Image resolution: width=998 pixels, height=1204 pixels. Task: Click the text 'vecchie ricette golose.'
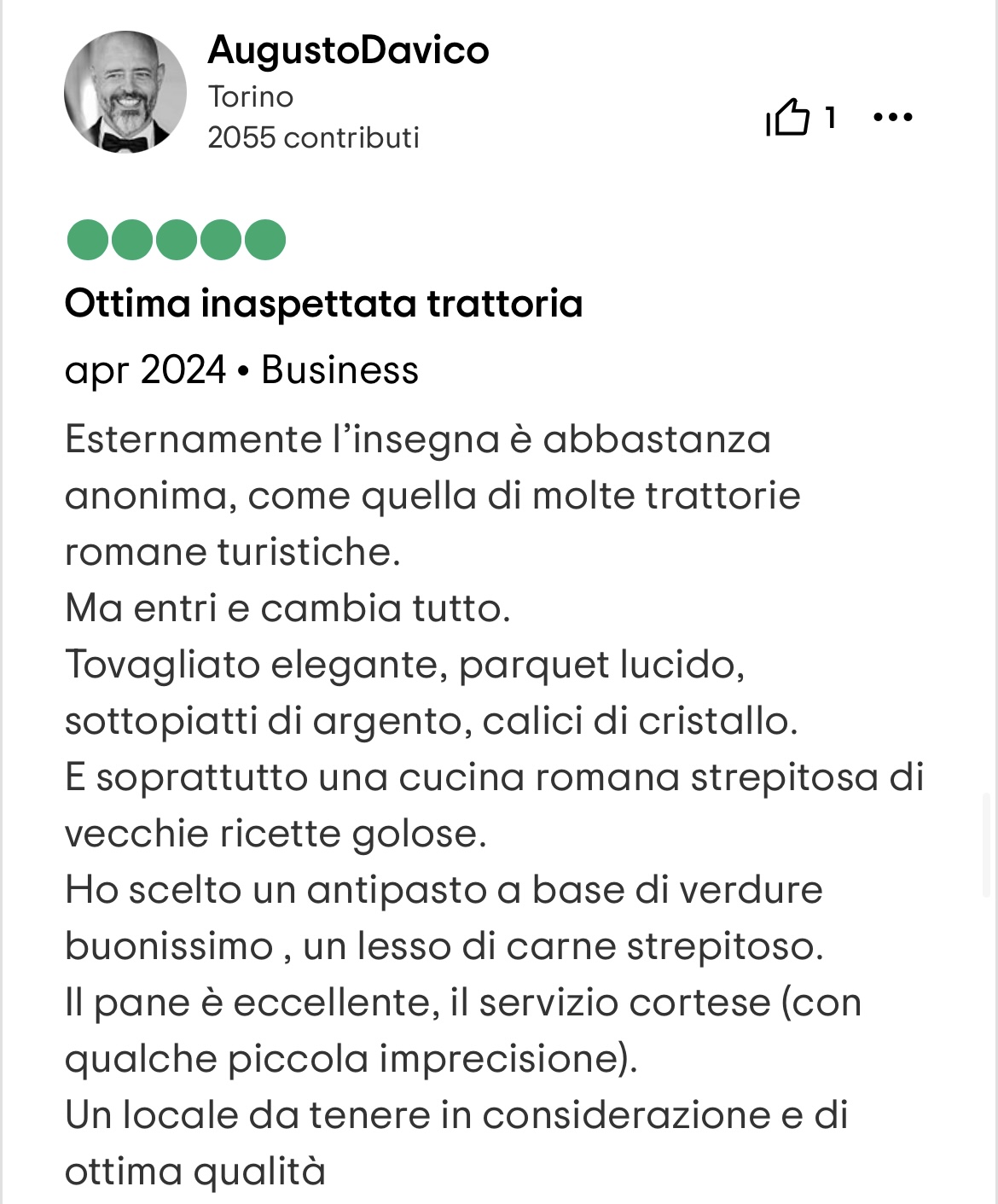[276, 834]
